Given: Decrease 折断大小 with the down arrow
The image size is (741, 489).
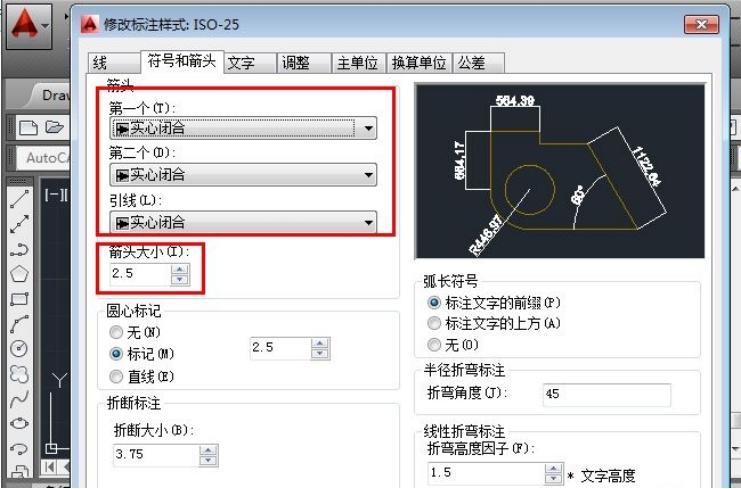Looking at the screenshot, I should (208, 460).
